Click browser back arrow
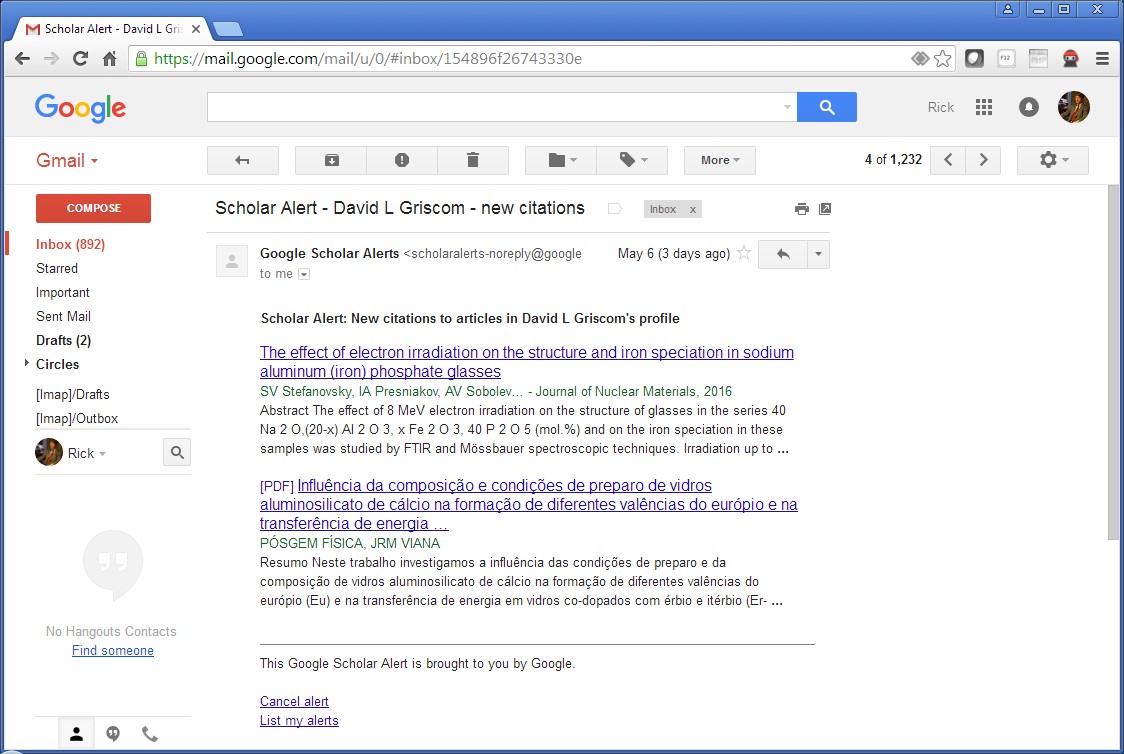1124x754 pixels. [x=22, y=59]
